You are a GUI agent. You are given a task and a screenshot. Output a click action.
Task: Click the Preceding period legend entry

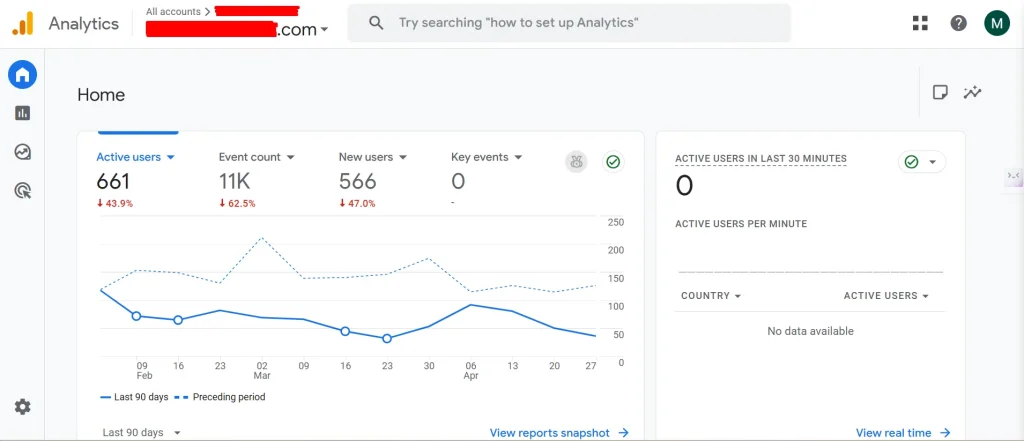coord(220,397)
